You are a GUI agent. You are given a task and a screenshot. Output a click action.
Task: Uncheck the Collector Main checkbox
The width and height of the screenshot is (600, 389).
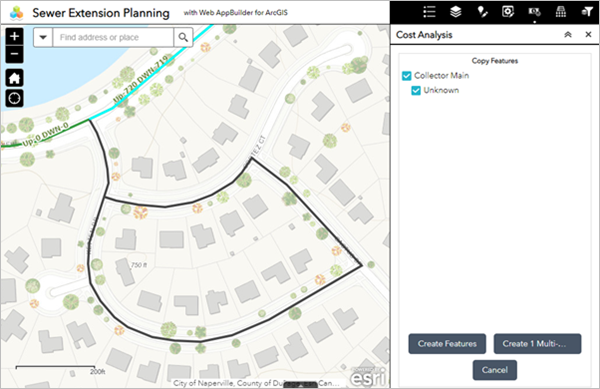pyautogui.click(x=406, y=76)
